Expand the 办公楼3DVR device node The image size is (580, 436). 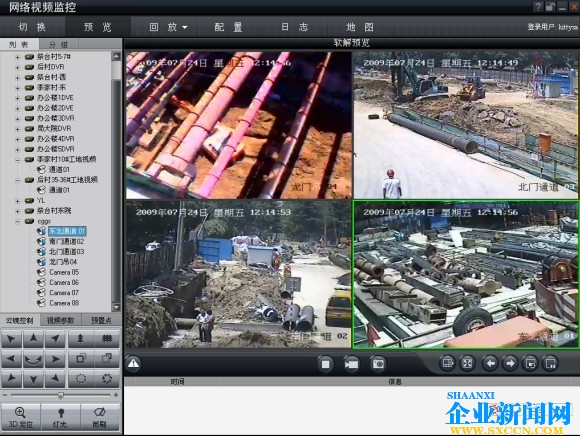coord(17,119)
